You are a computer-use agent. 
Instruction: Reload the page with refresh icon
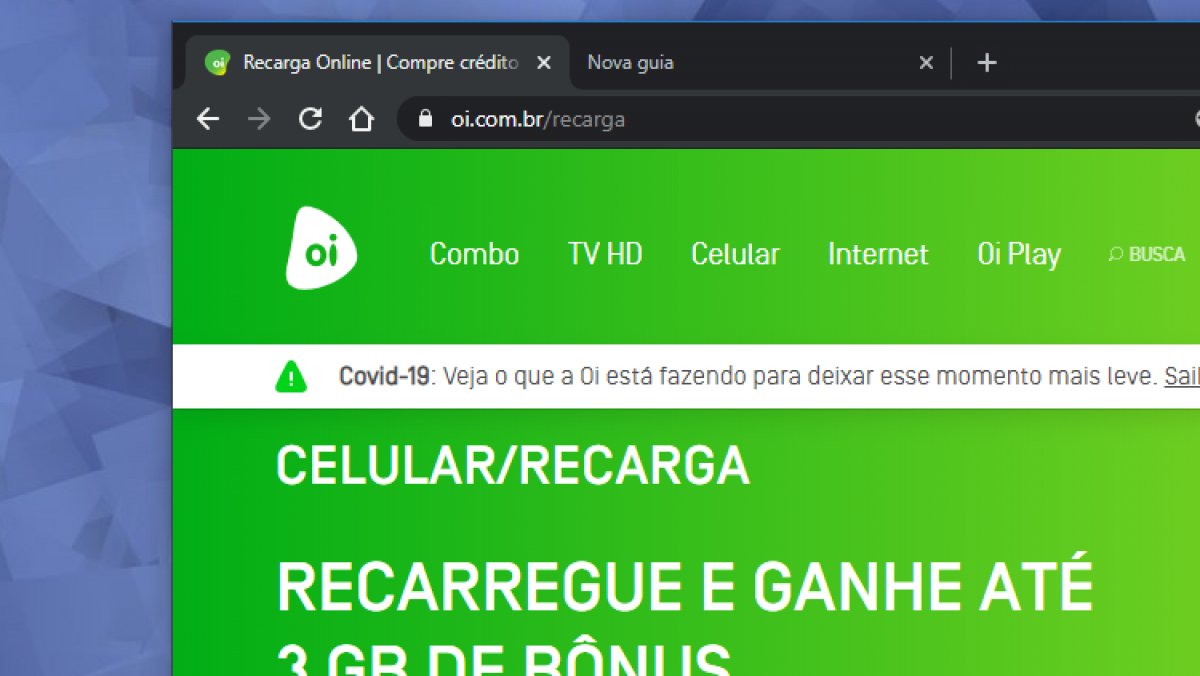311,119
